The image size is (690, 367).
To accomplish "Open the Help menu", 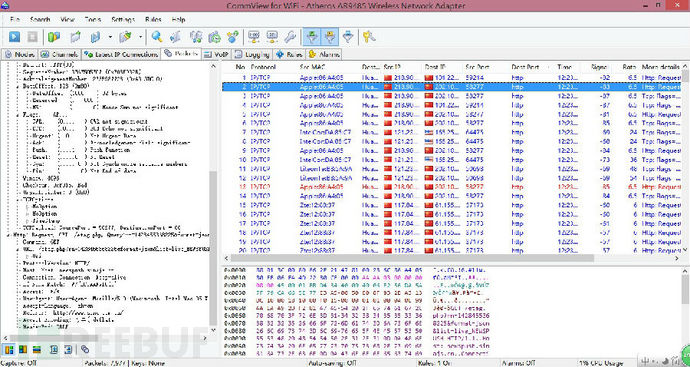I will (178, 20).
